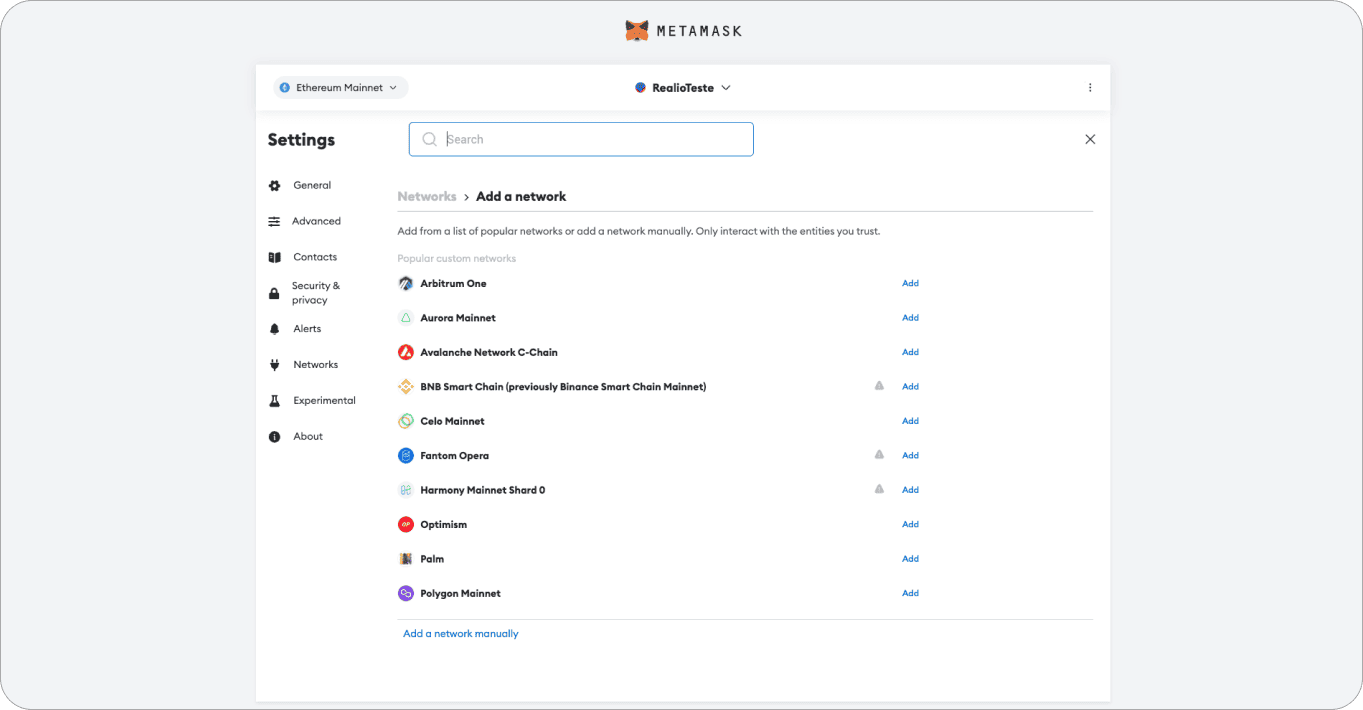Open Advanced settings
Image resolution: width=1363 pixels, height=710 pixels.
[x=316, y=222]
